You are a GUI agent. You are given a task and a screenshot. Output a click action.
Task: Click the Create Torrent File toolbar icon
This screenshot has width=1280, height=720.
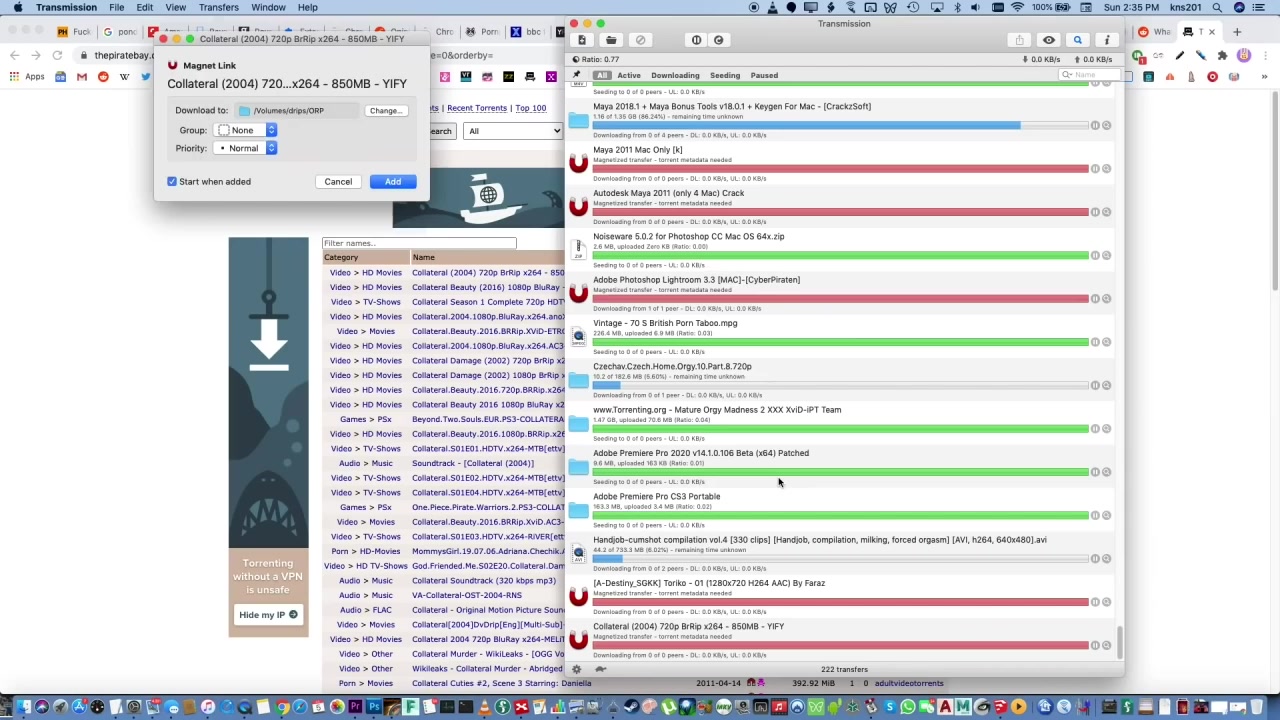click(x=582, y=40)
